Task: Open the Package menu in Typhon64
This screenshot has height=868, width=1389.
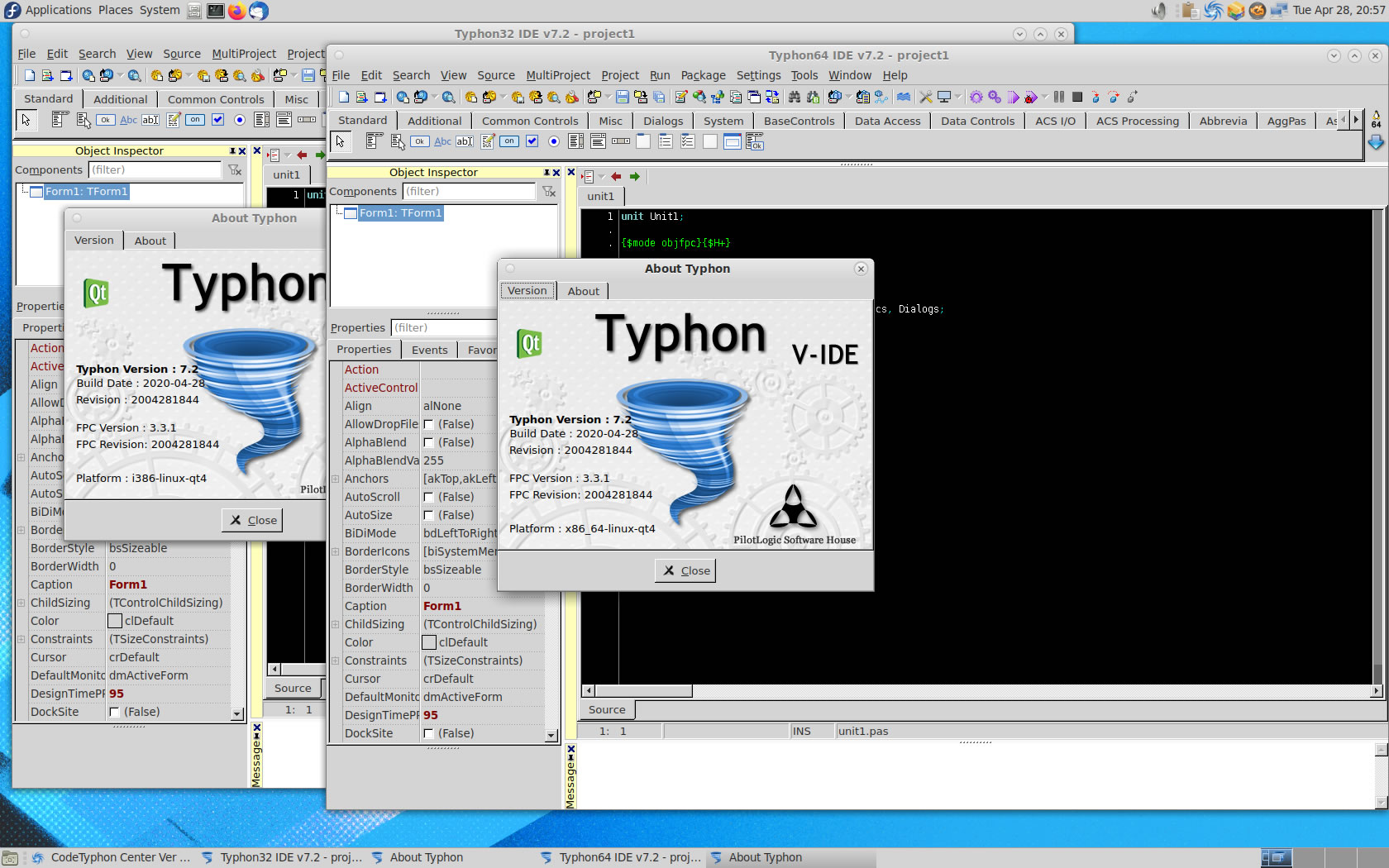Action: coord(703,75)
